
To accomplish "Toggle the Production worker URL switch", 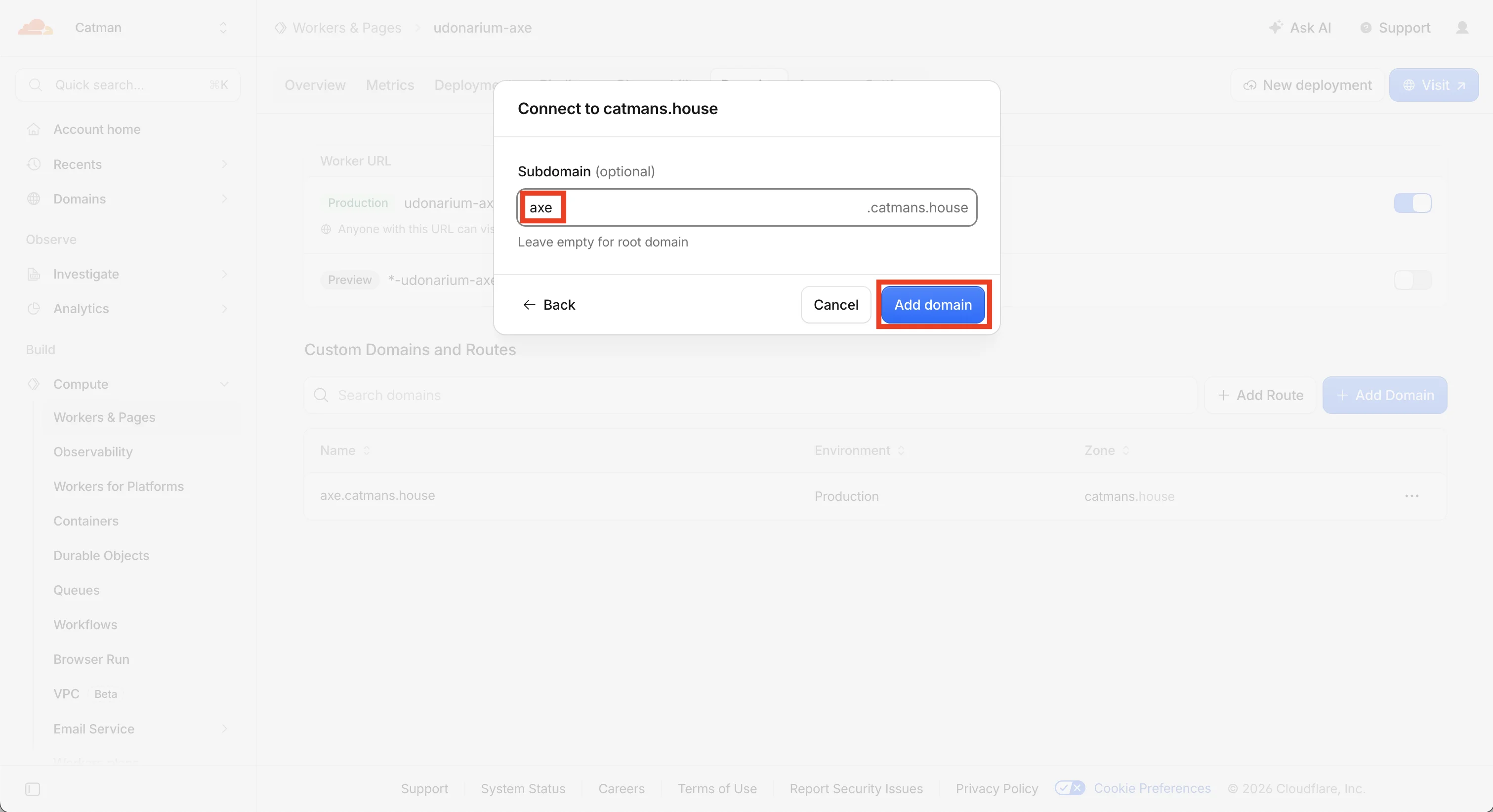I will coord(1412,203).
